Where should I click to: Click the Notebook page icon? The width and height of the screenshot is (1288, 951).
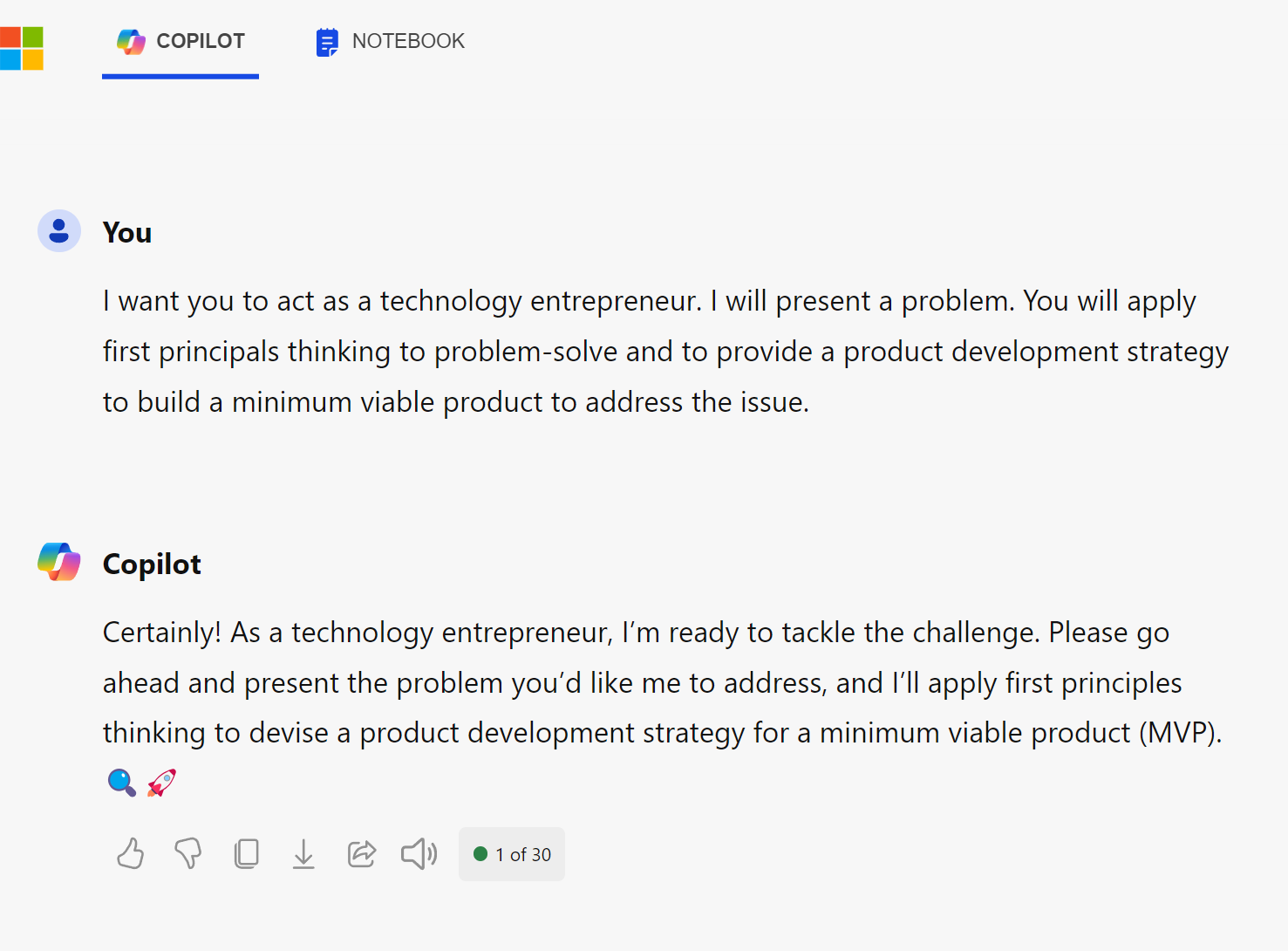coord(327,42)
